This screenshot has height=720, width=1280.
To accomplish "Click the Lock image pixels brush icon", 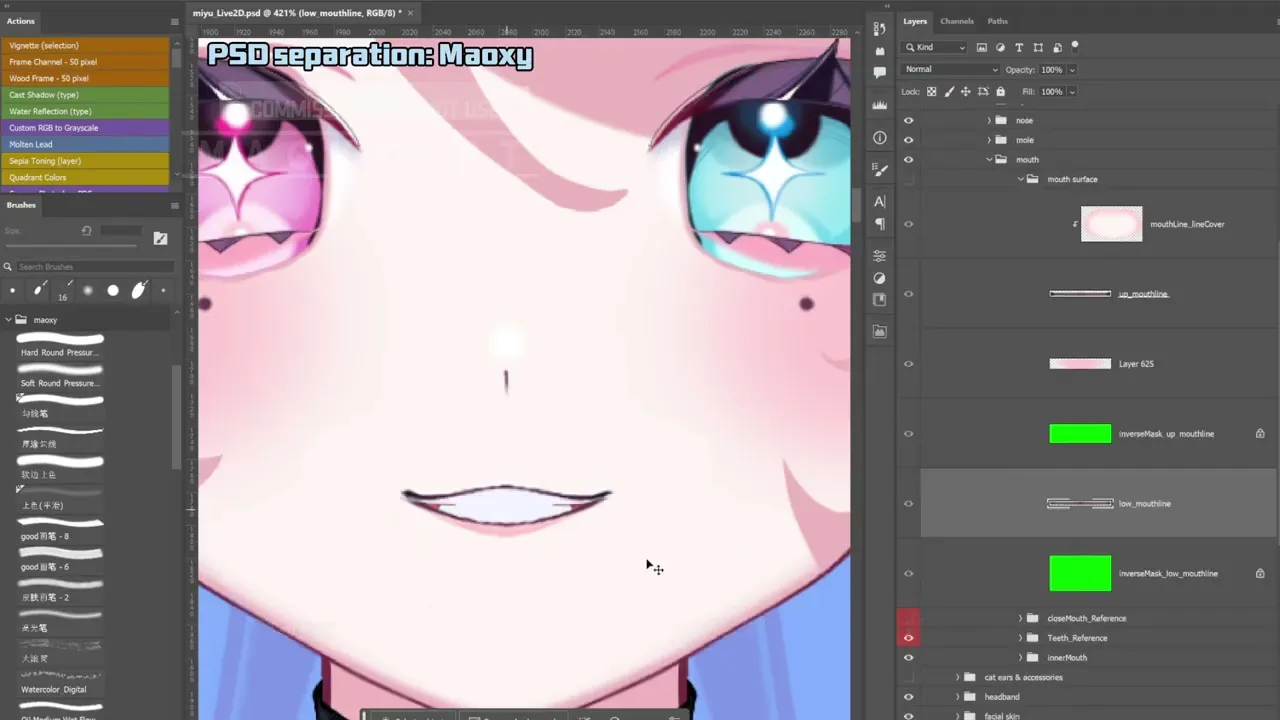I will pyautogui.click(x=949, y=91).
